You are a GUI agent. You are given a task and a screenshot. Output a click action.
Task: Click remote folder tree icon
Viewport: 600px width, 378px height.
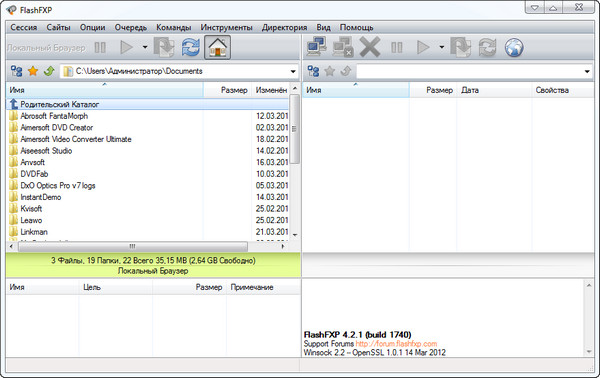[313, 71]
